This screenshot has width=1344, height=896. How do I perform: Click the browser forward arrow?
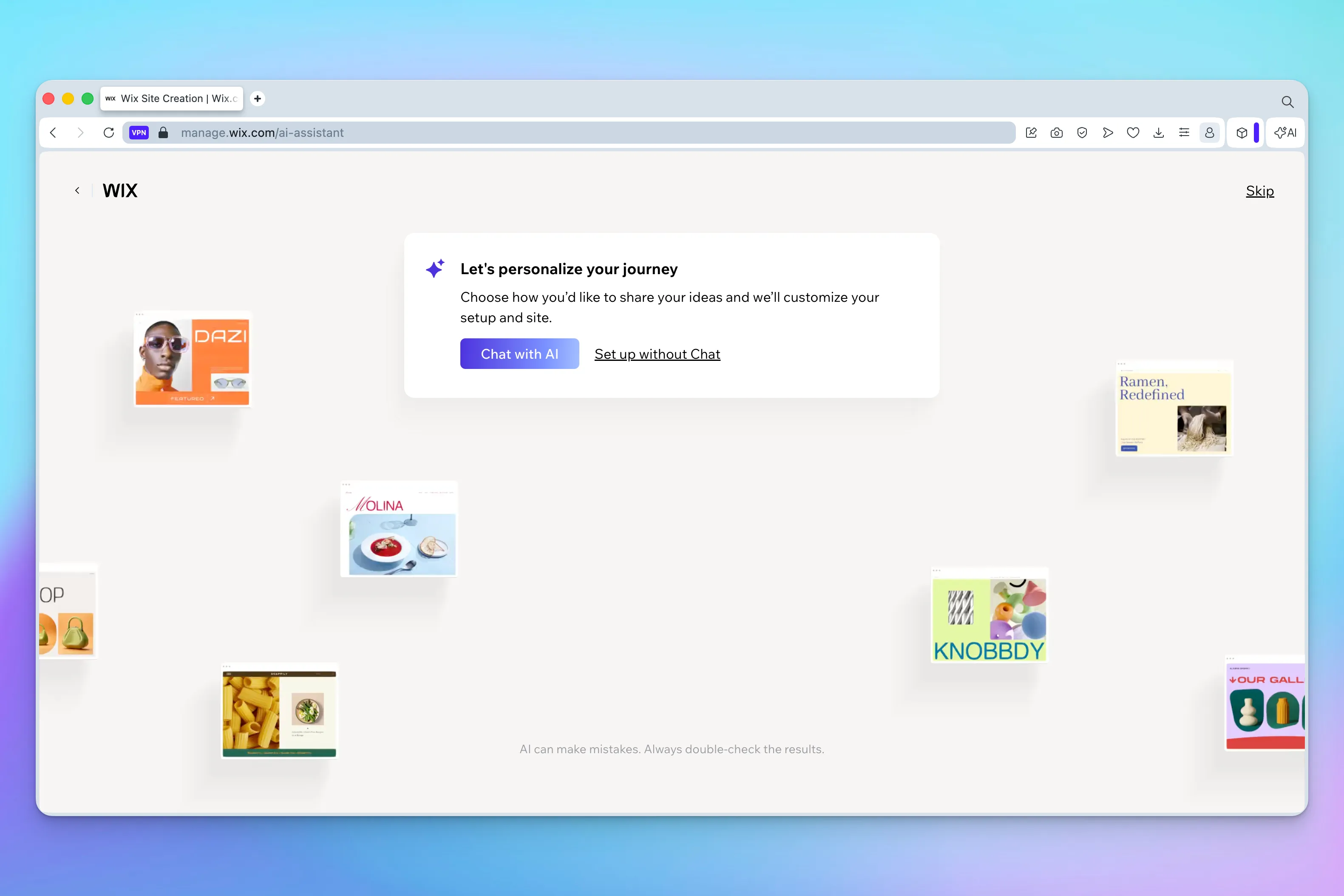pos(80,133)
